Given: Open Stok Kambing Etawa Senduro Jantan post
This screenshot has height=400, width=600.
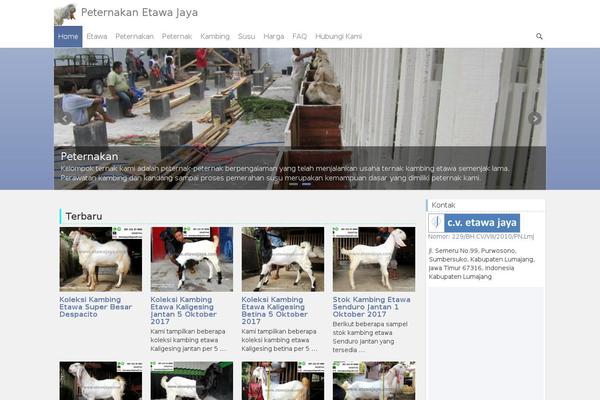Looking at the screenshot, I should [x=372, y=307].
